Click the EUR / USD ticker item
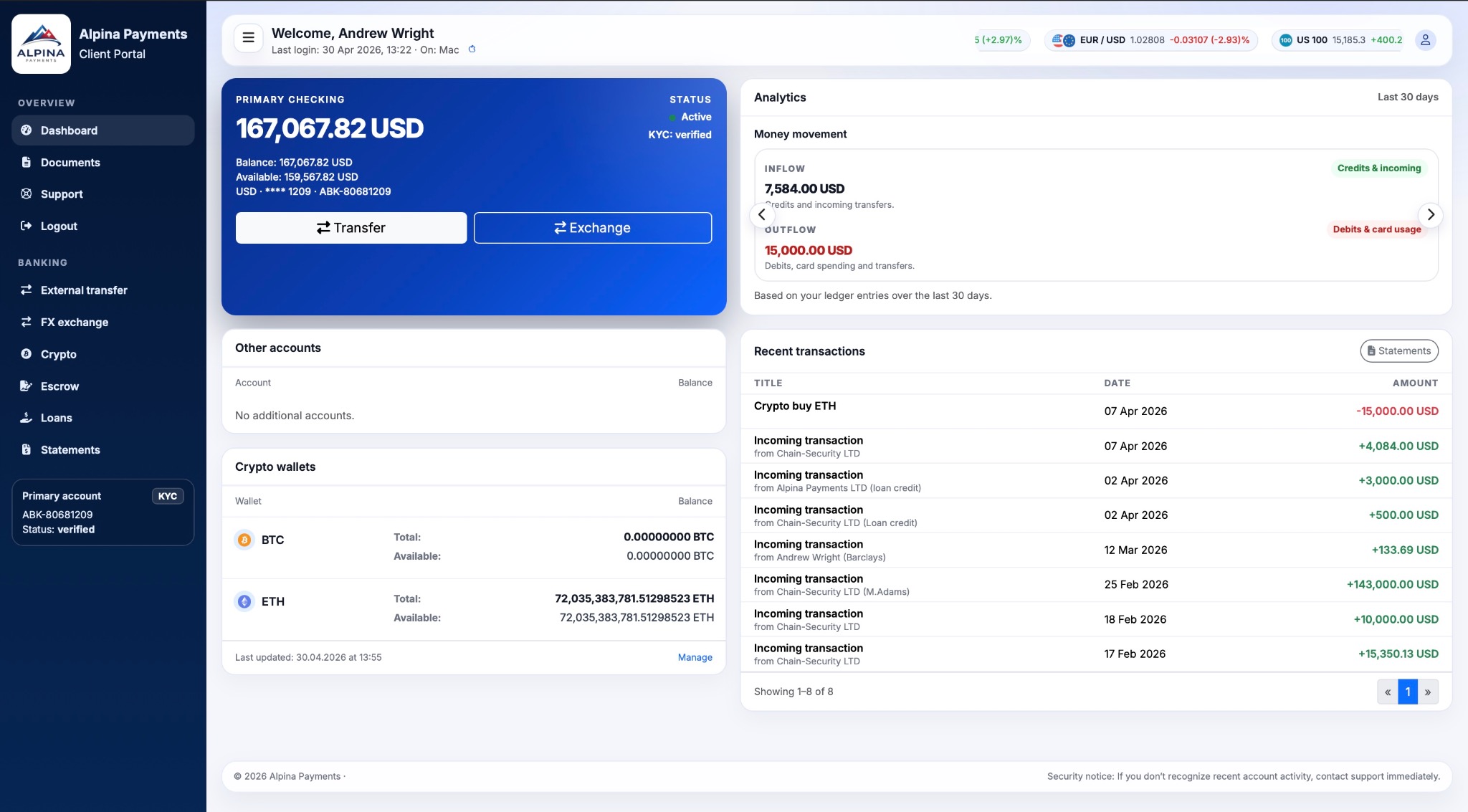The width and height of the screenshot is (1468, 812). (1150, 40)
